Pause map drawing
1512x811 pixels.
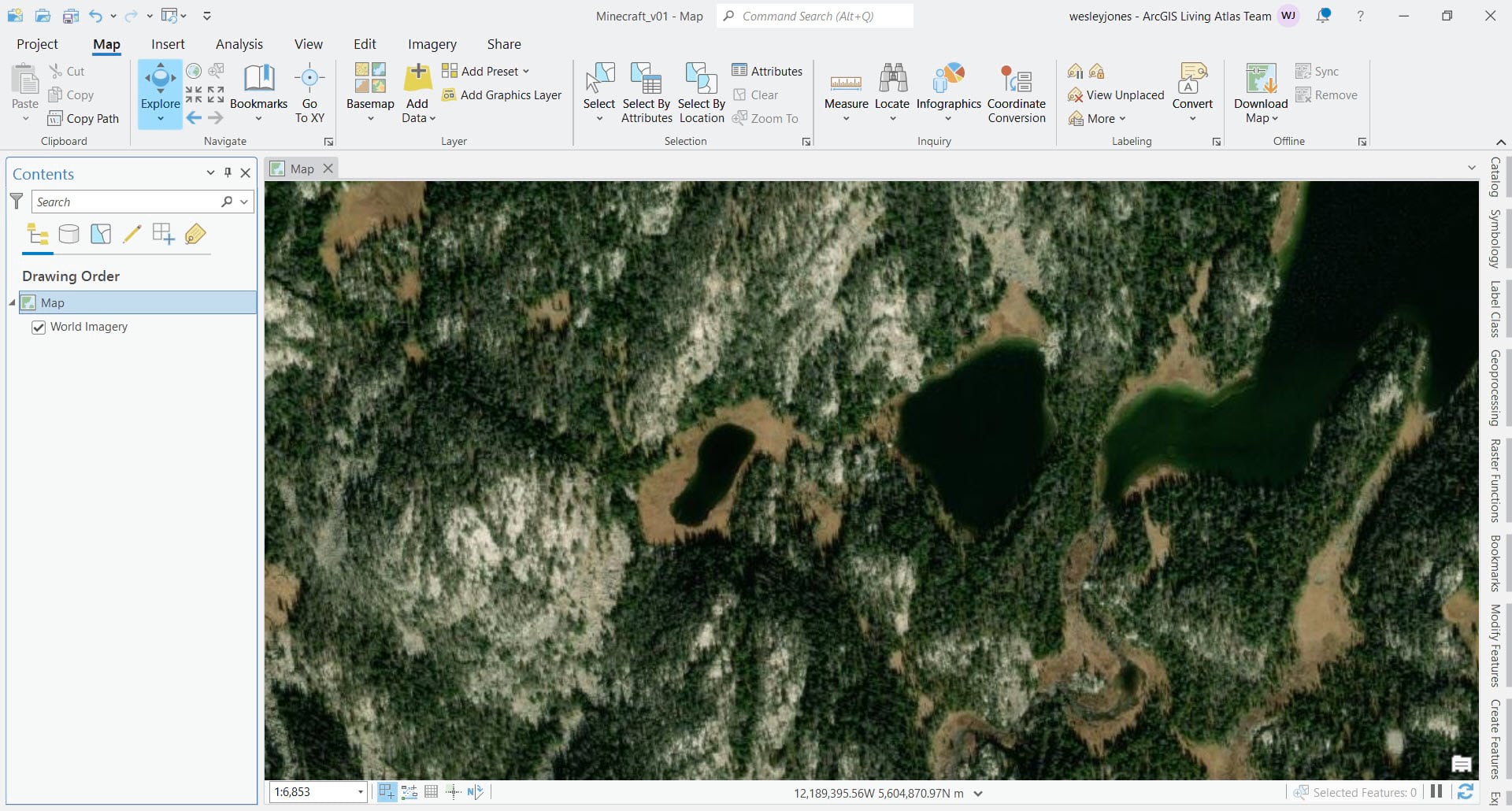pyautogui.click(x=1436, y=792)
